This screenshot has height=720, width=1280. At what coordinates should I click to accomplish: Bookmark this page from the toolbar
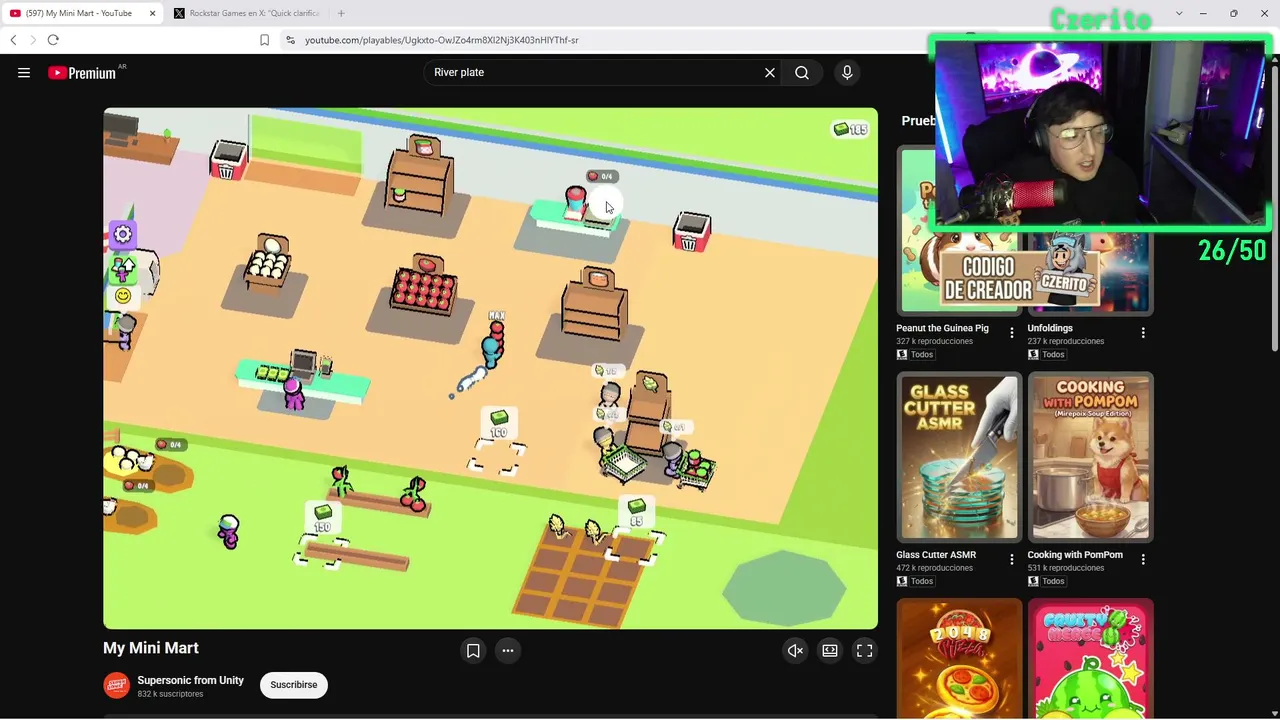click(264, 40)
